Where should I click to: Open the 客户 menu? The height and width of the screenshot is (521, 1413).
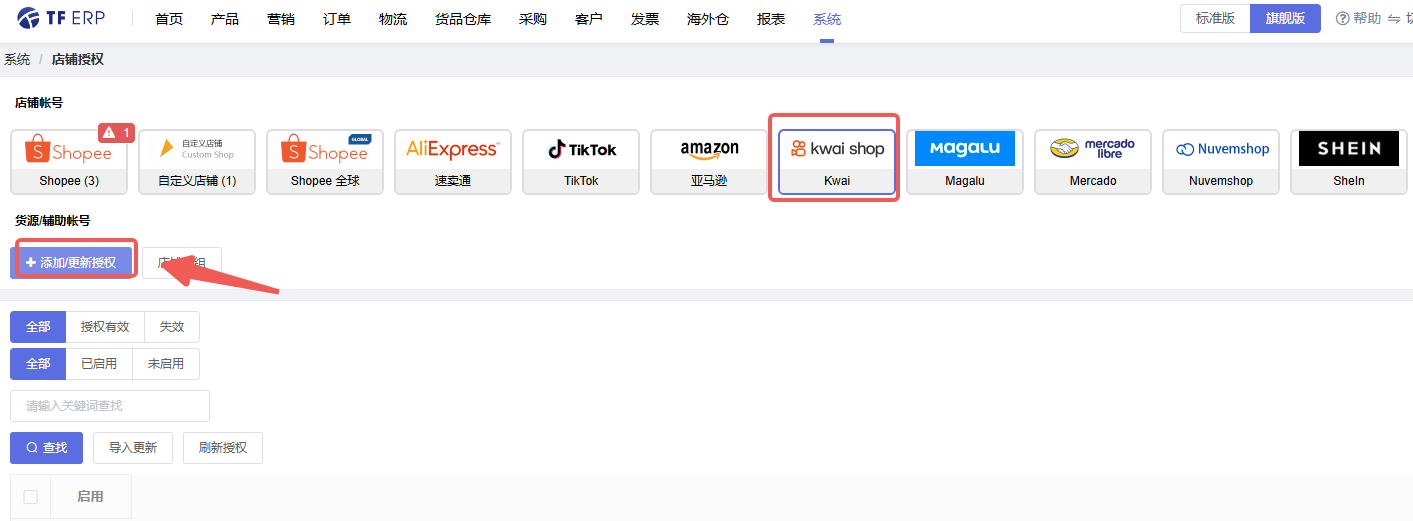589,19
